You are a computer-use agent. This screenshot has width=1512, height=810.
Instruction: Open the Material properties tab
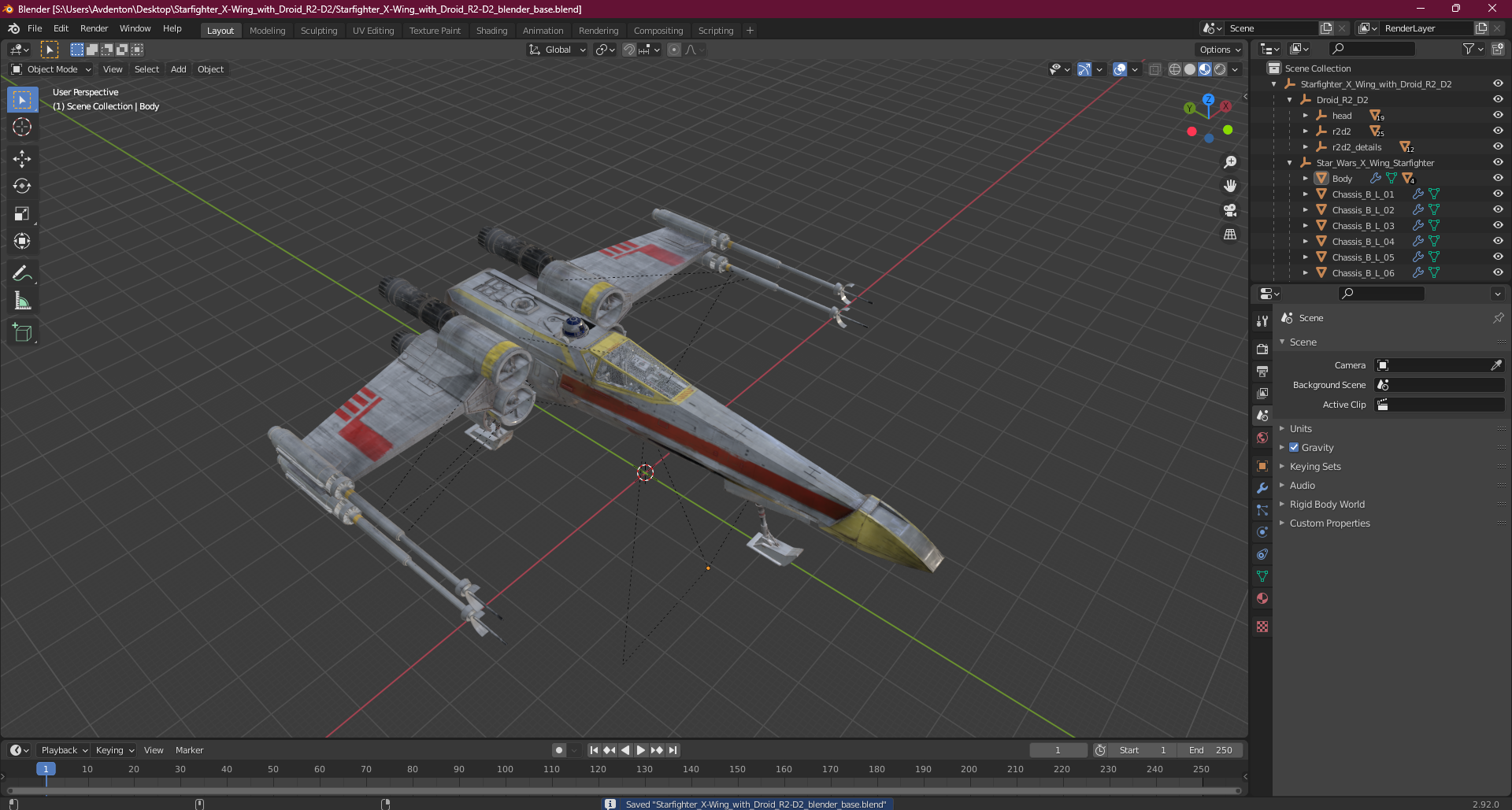click(1262, 598)
